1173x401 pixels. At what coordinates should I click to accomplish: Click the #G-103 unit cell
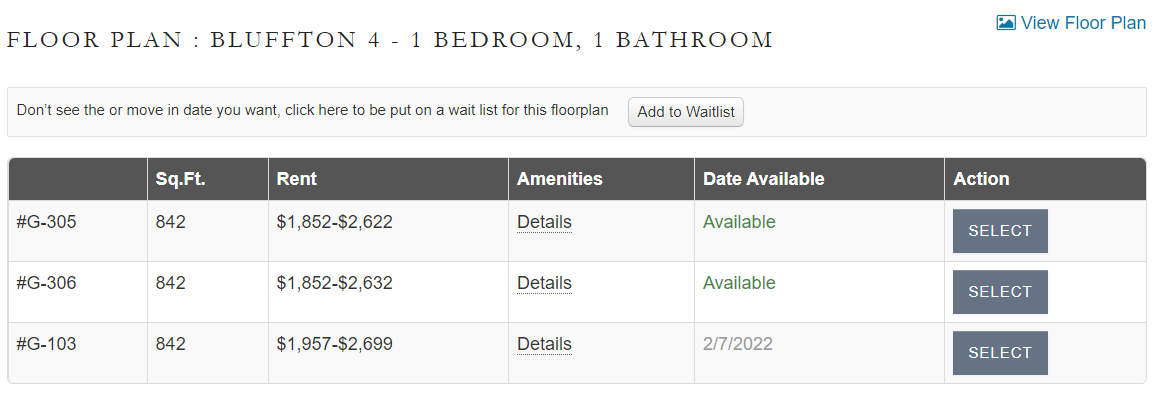point(46,344)
